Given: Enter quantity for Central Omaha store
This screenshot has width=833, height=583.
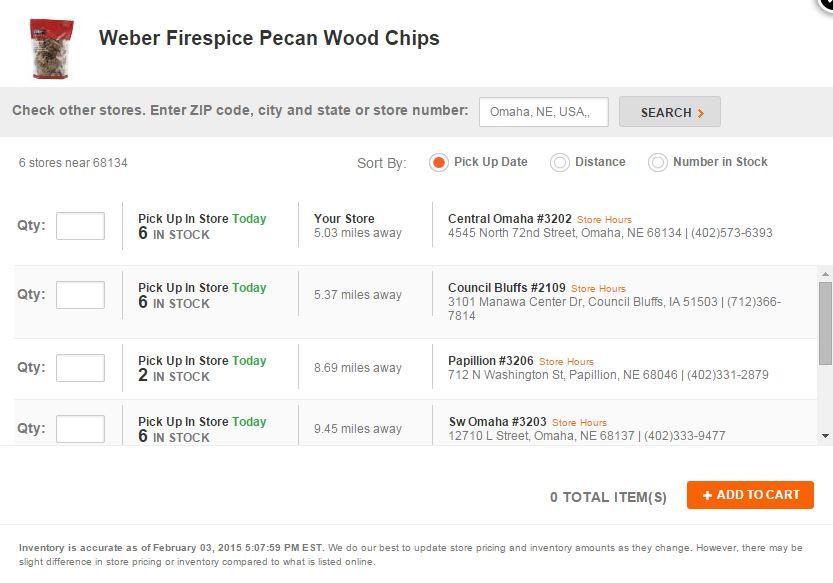Looking at the screenshot, I should [x=80, y=226].
